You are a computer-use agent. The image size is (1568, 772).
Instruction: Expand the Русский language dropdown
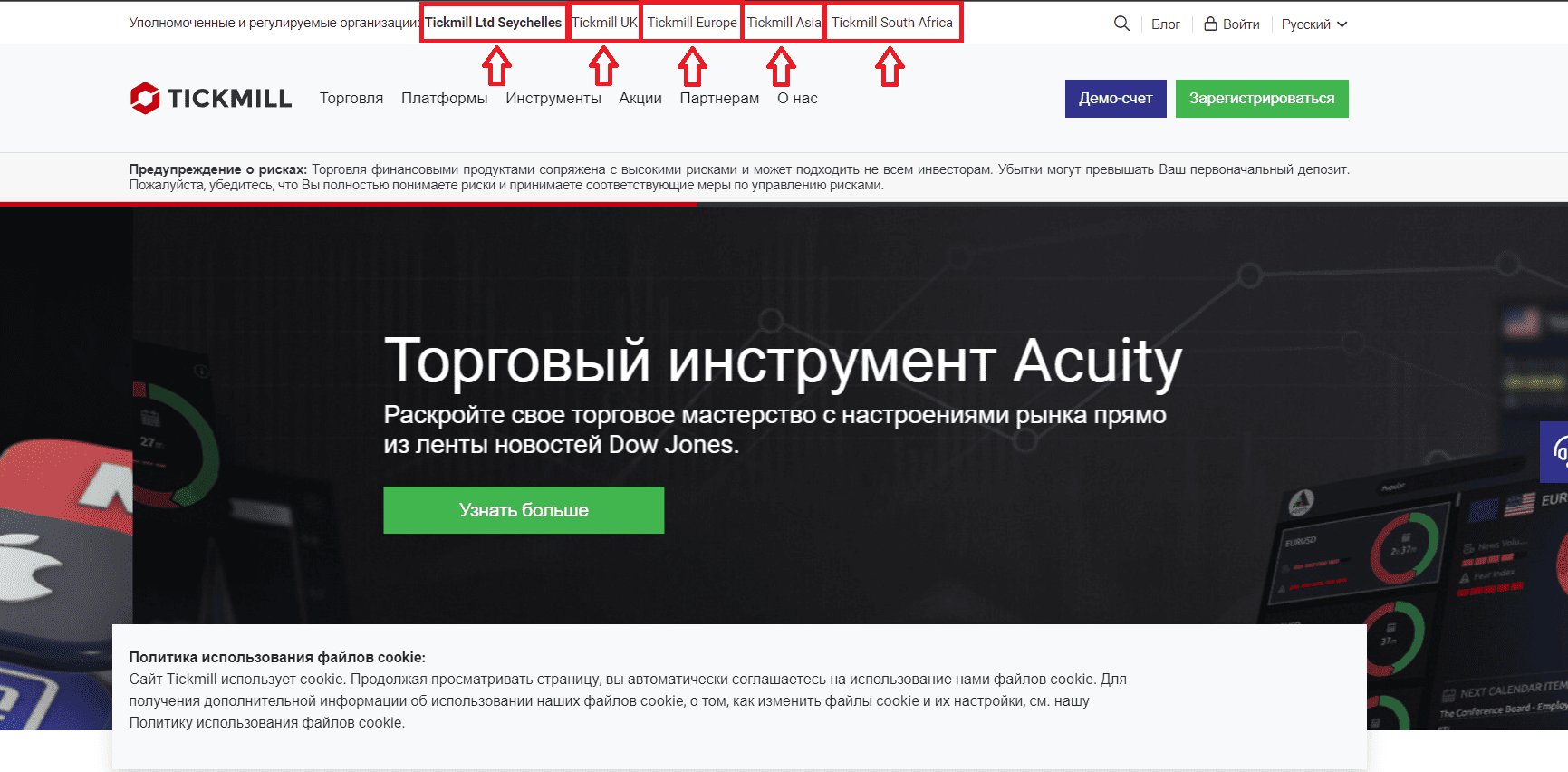coord(1314,24)
